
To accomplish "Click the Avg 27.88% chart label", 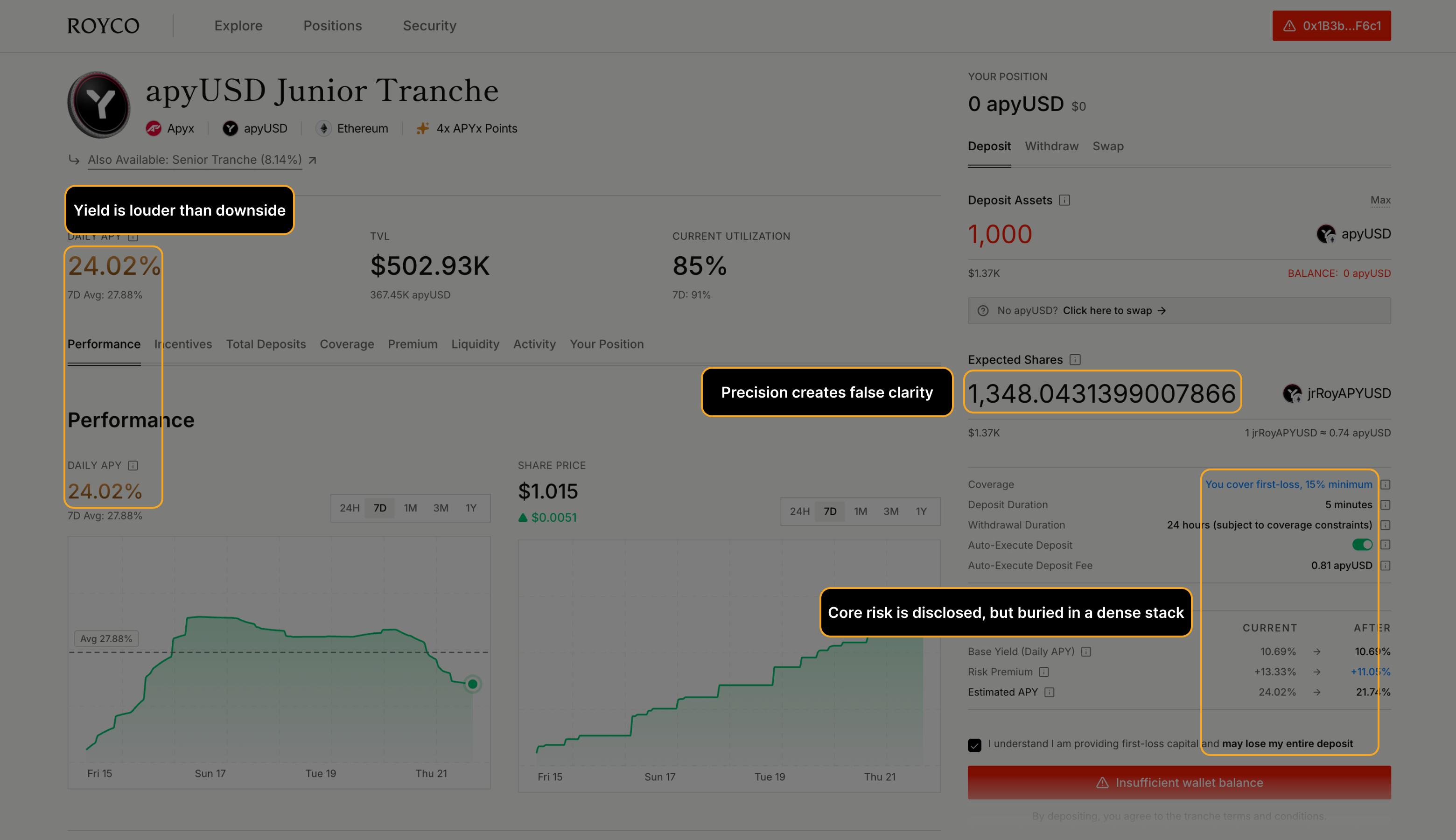I will [106, 639].
